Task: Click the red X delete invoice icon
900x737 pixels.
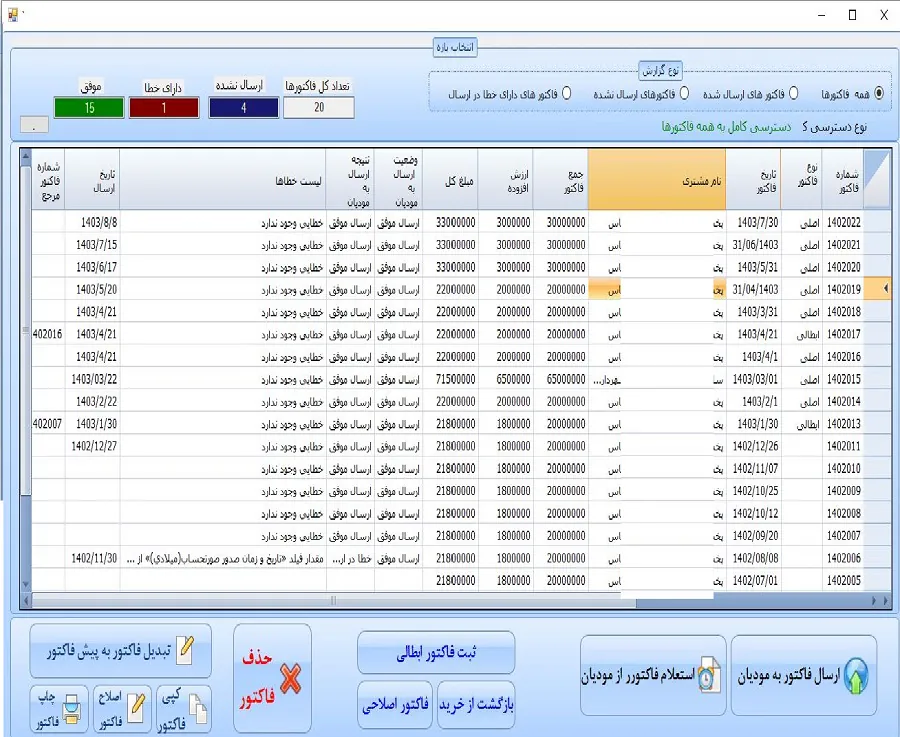Action: pyautogui.click(x=291, y=681)
